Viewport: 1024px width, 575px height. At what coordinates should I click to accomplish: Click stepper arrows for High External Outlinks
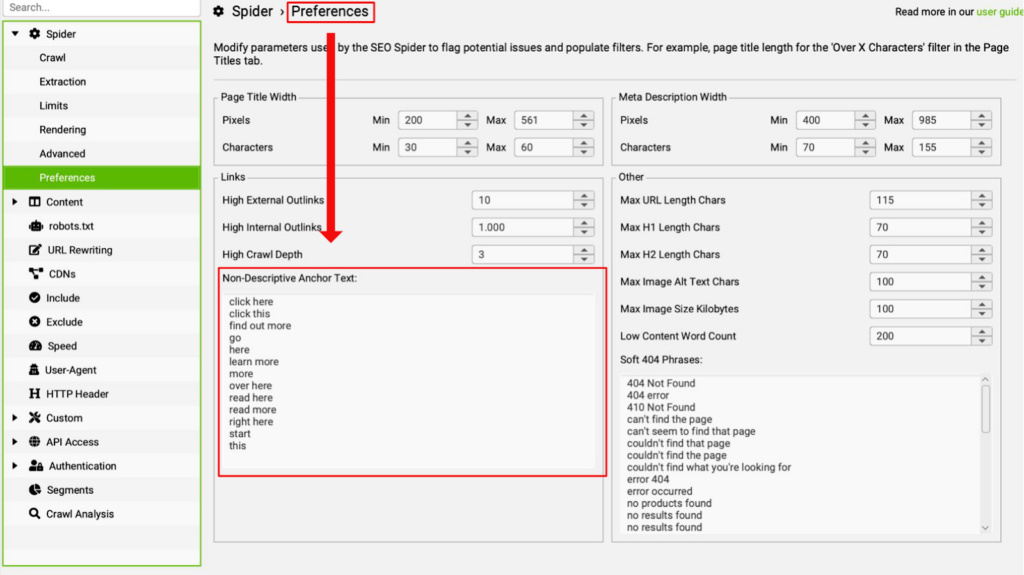pyautogui.click(x=584, y=201)
